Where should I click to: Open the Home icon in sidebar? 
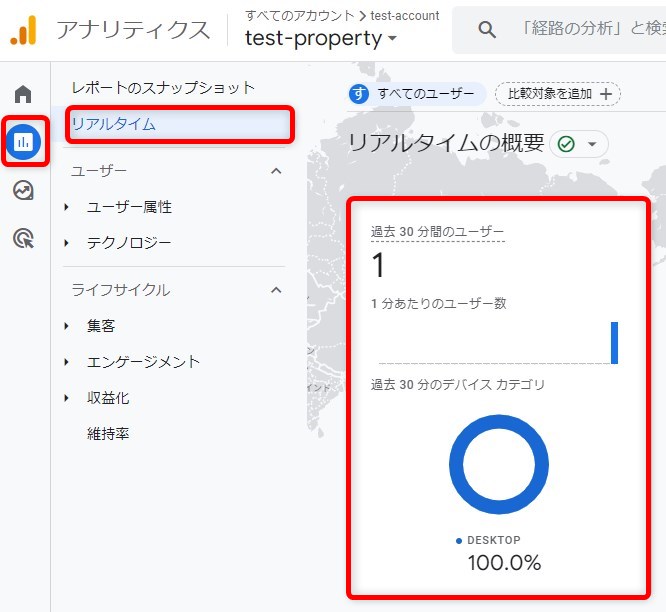[23, 94]
